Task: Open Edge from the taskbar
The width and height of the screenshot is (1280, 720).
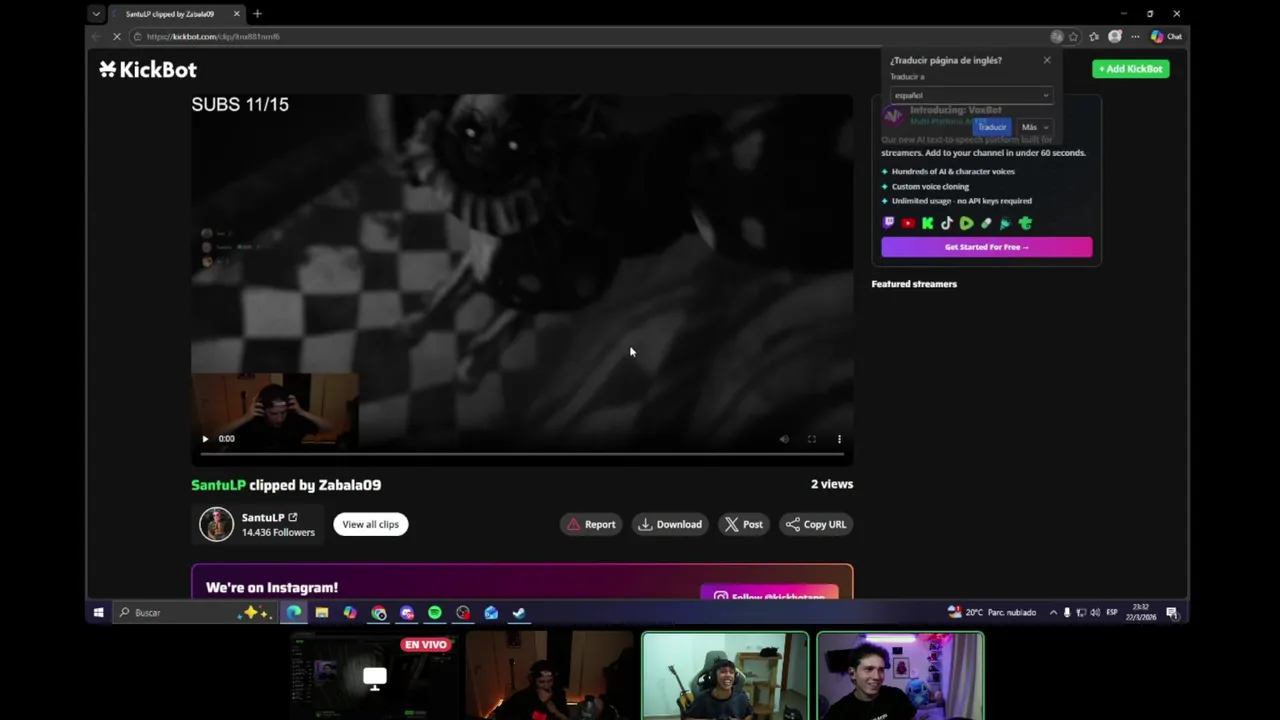Action: coord(294,613)
